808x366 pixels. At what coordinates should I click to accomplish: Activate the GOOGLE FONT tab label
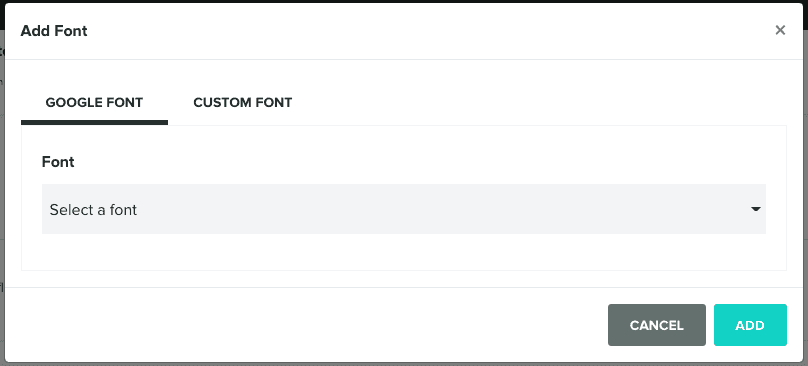(94, 103)
